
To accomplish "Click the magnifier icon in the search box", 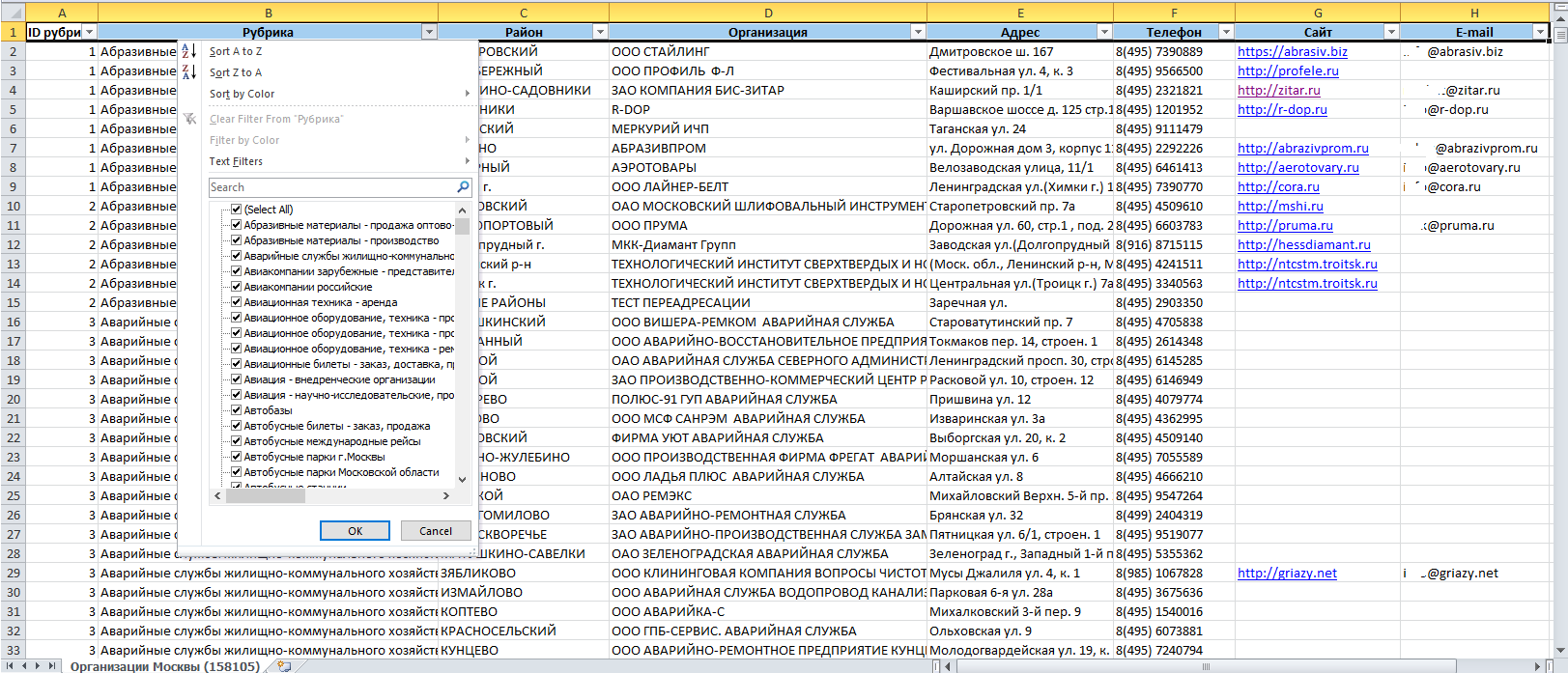I will 463,187.
